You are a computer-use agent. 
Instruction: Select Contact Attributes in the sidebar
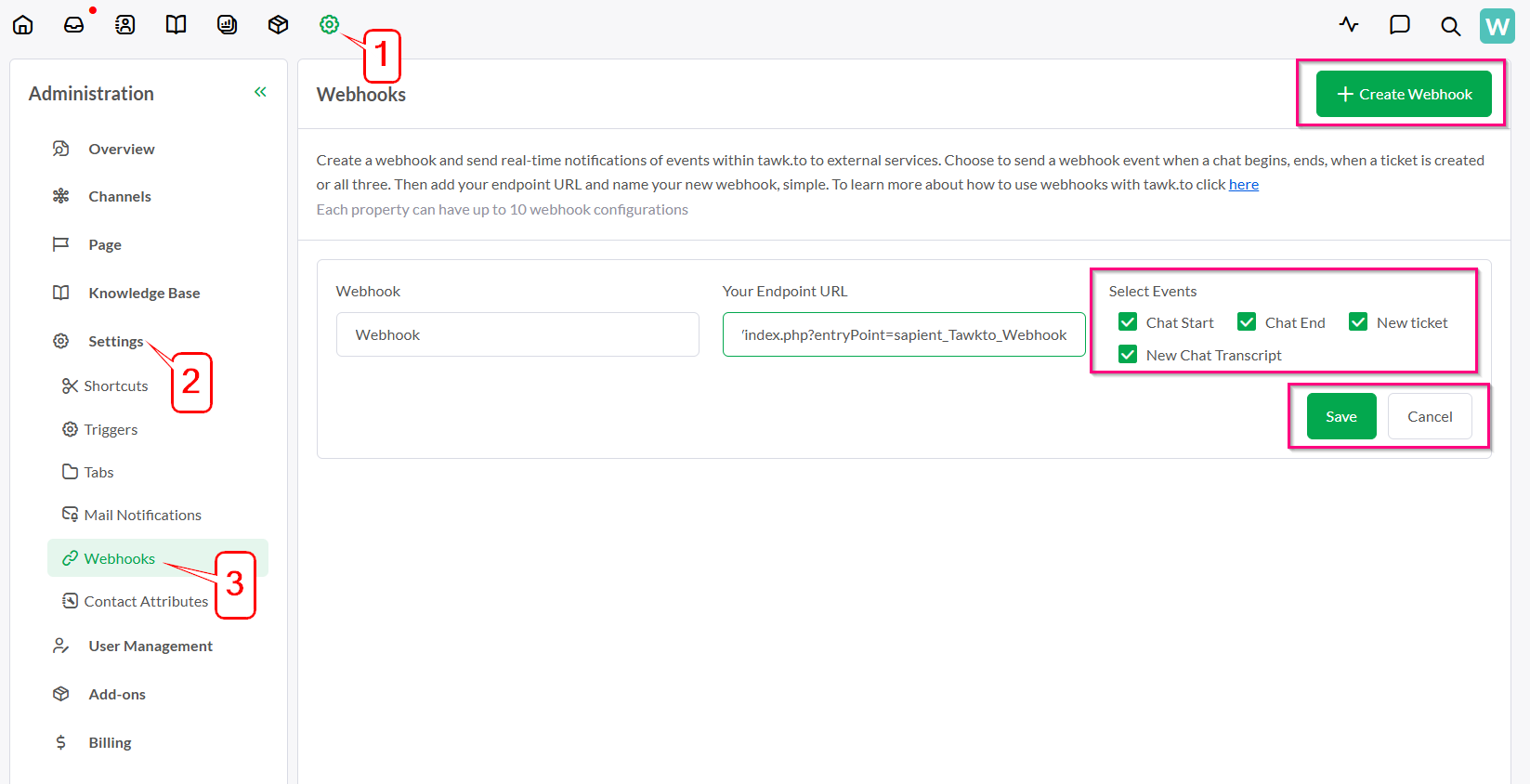[146, 601]
